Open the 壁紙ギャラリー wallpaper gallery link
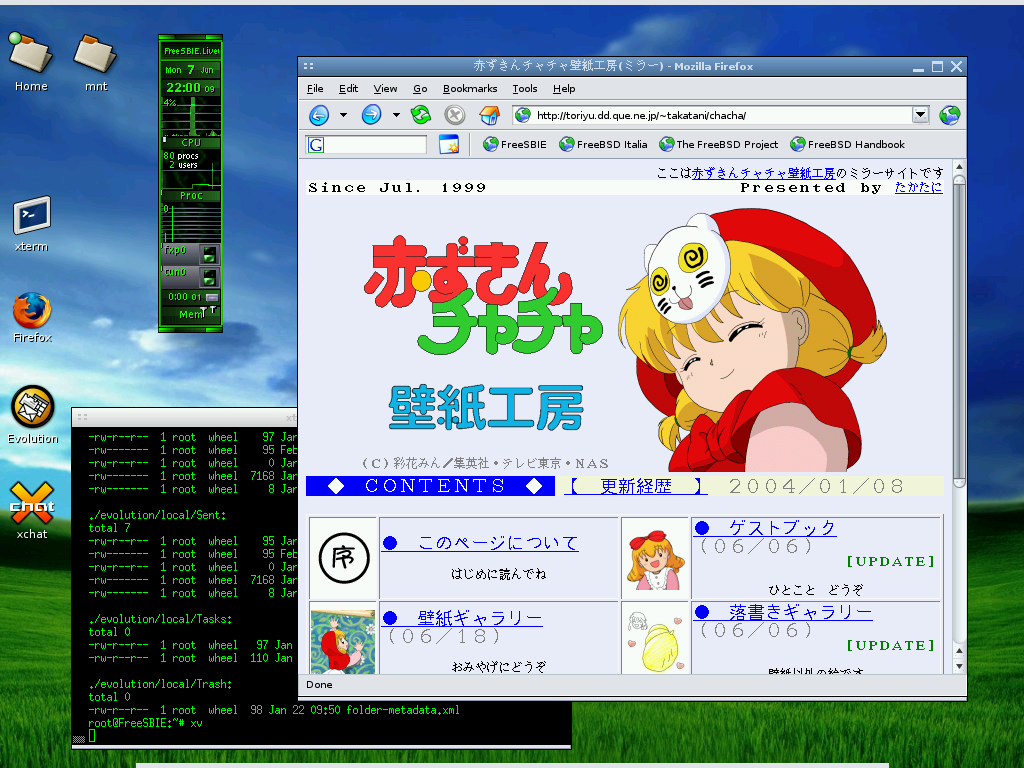Image resolution: width=1024 pixels, height=768 pixels. tap(462, 618)
